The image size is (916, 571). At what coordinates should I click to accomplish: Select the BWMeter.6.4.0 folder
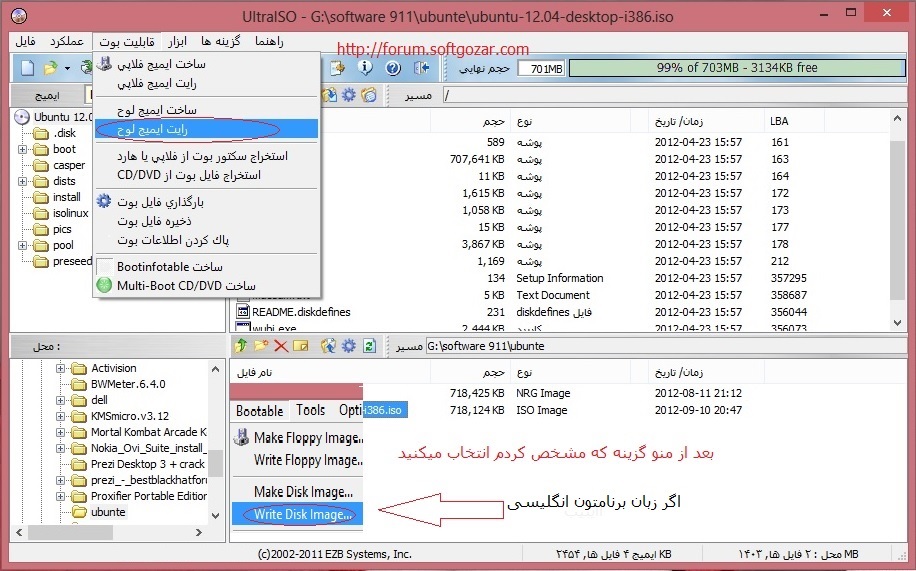[x=128, y=384]
